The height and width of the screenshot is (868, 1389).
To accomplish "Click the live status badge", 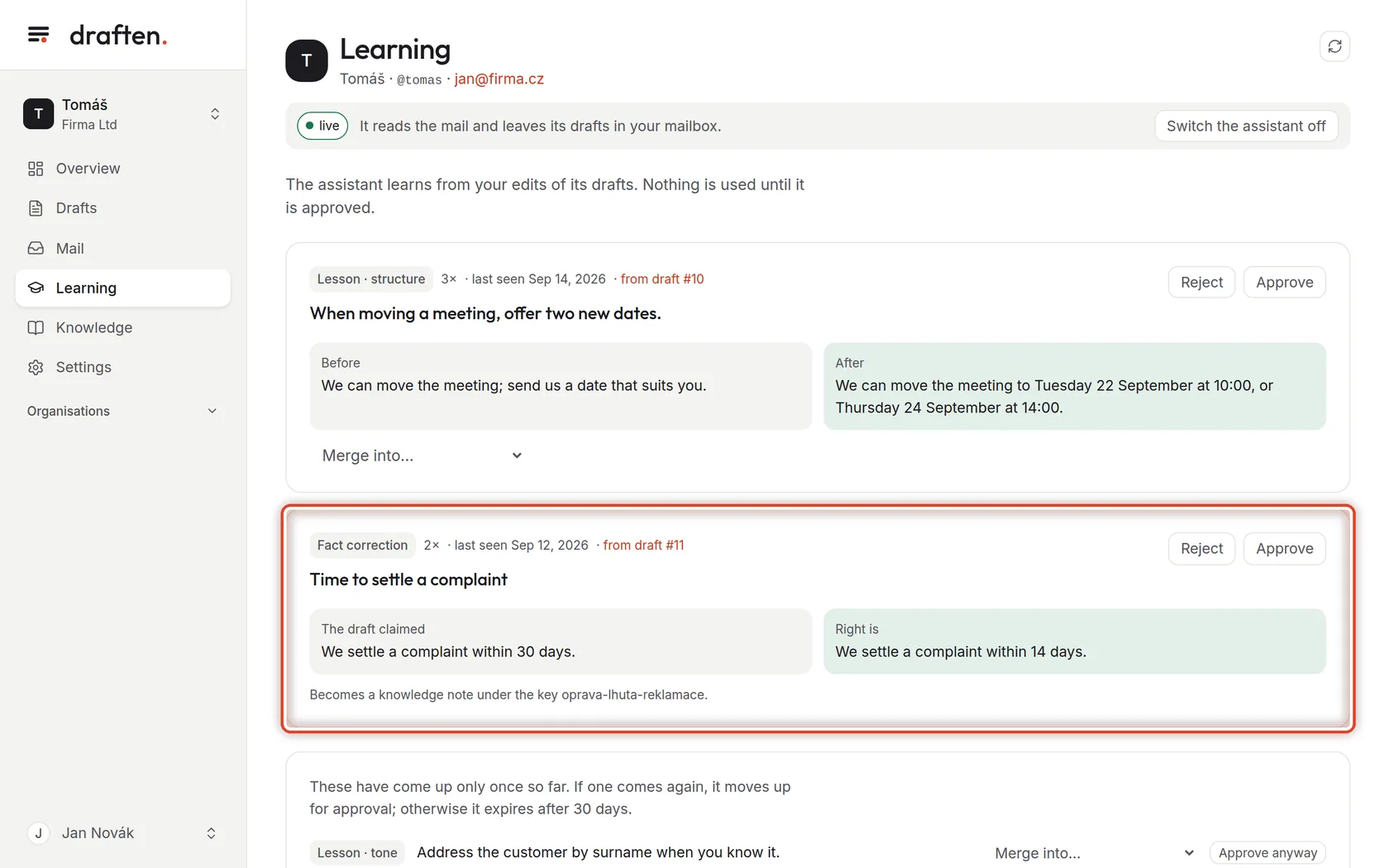I will pyautogui.click(x=322, y=126).
